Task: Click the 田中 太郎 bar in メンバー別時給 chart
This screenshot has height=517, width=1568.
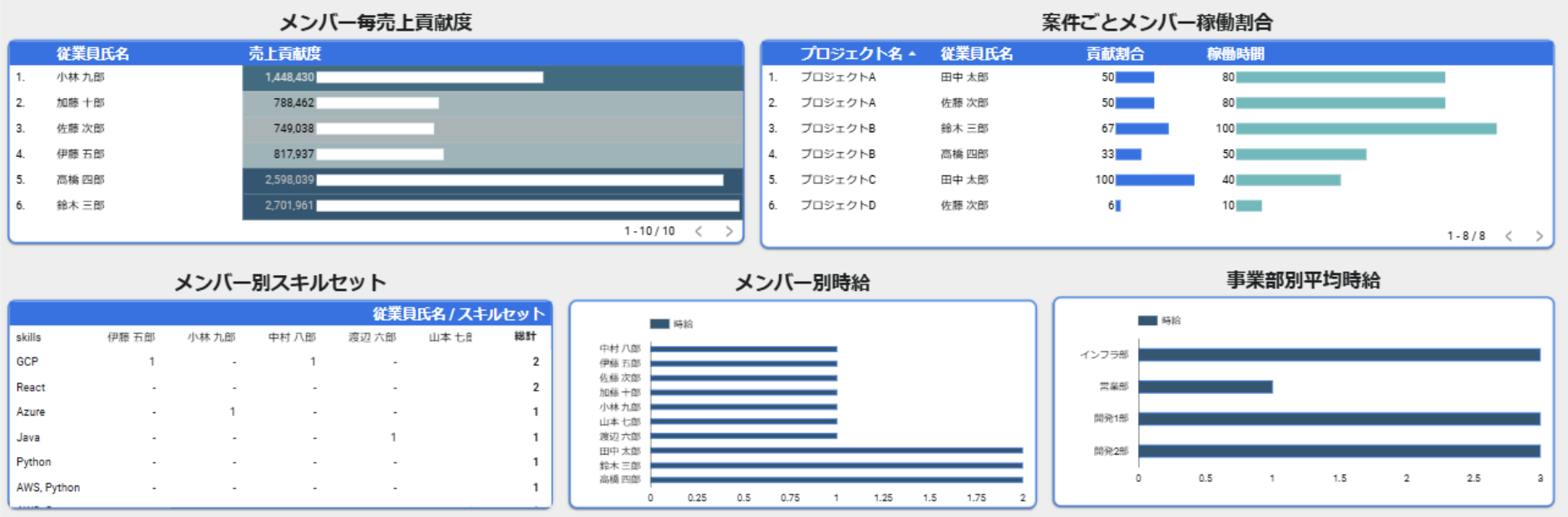Action: [836, 451]
